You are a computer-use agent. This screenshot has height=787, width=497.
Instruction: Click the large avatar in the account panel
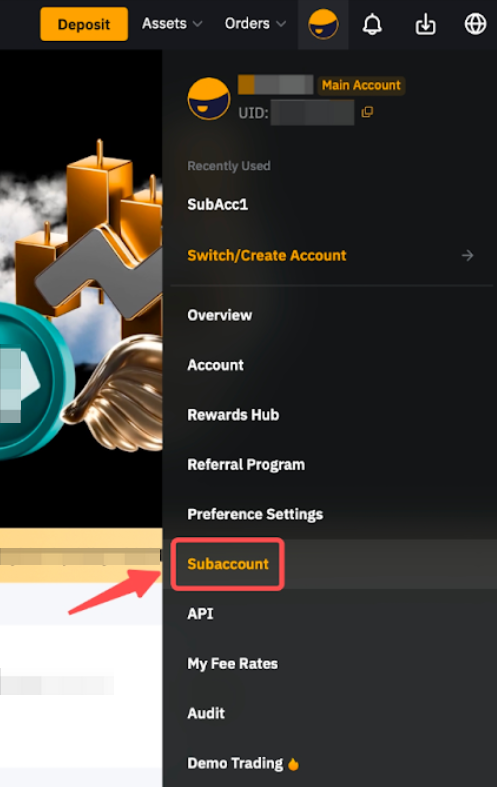(x=209, y=98)
